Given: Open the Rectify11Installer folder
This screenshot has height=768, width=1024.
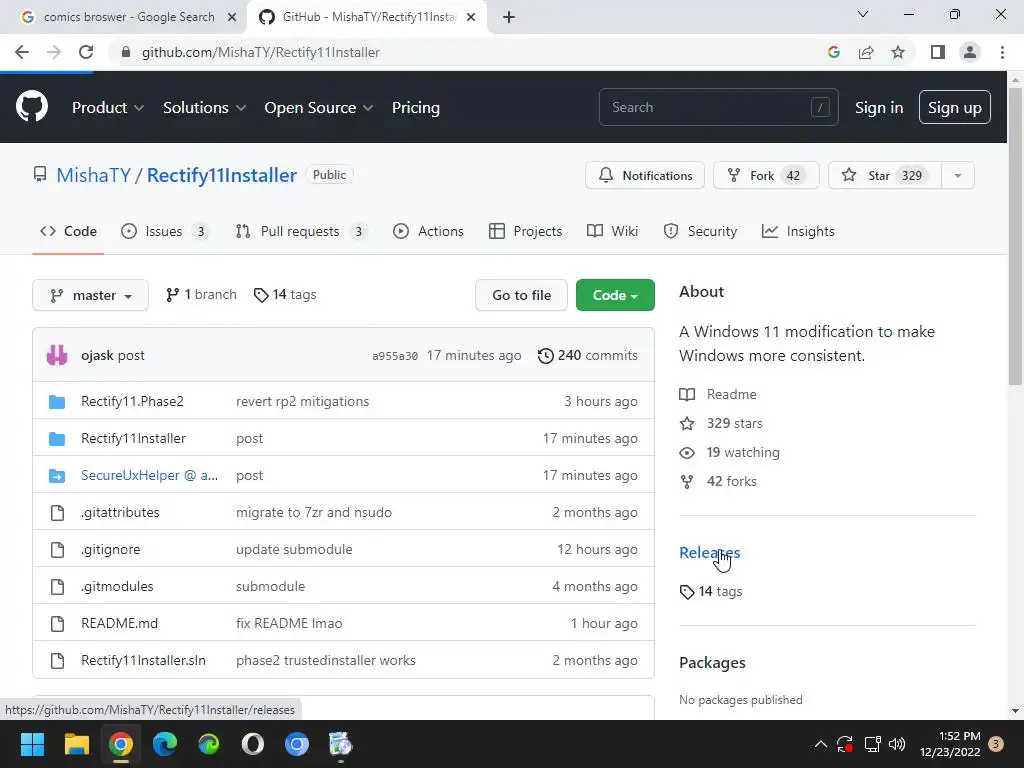Looking at the screenshot, I should pos(133,438).
